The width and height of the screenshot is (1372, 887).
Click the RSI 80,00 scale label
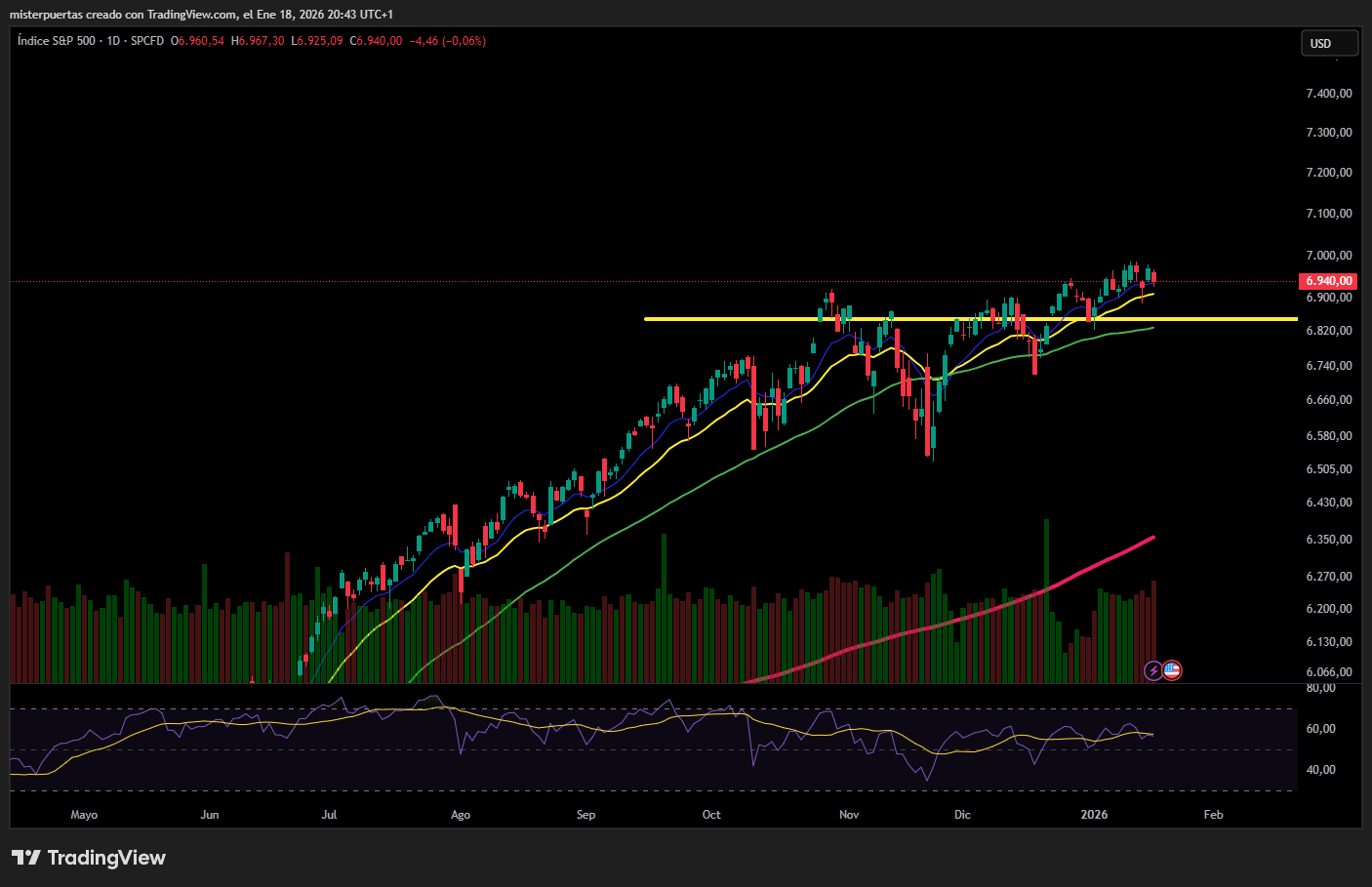[x=1320, y=688]
